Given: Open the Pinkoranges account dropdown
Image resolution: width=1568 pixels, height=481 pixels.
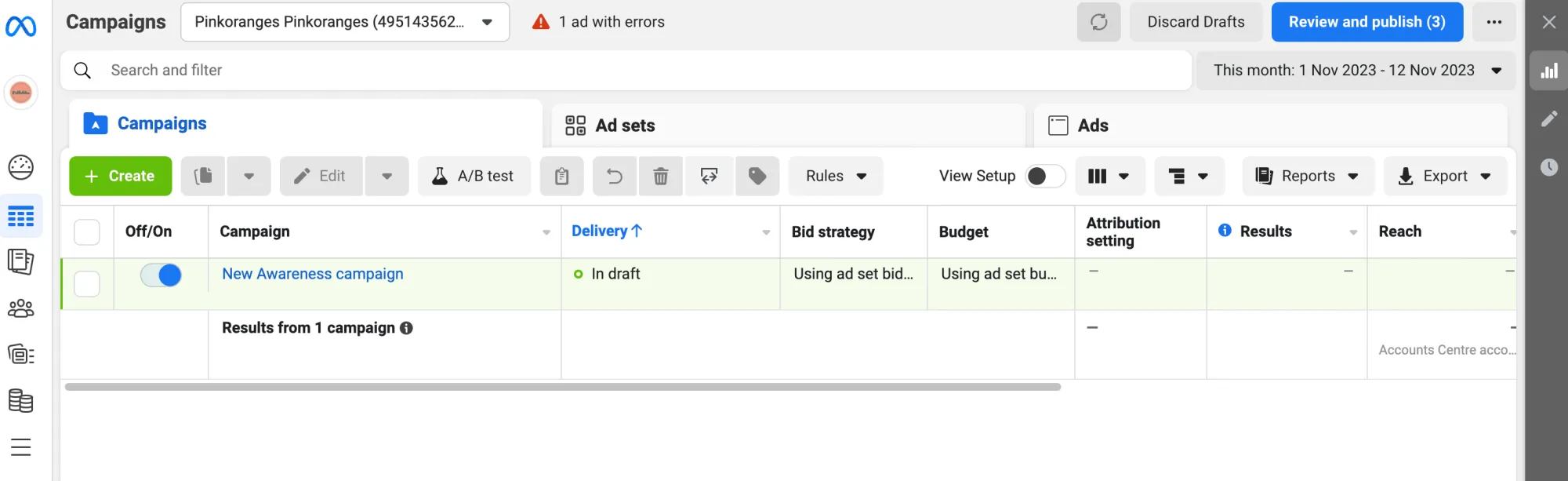Looking at the screenshot, I should tap(345, 22).
